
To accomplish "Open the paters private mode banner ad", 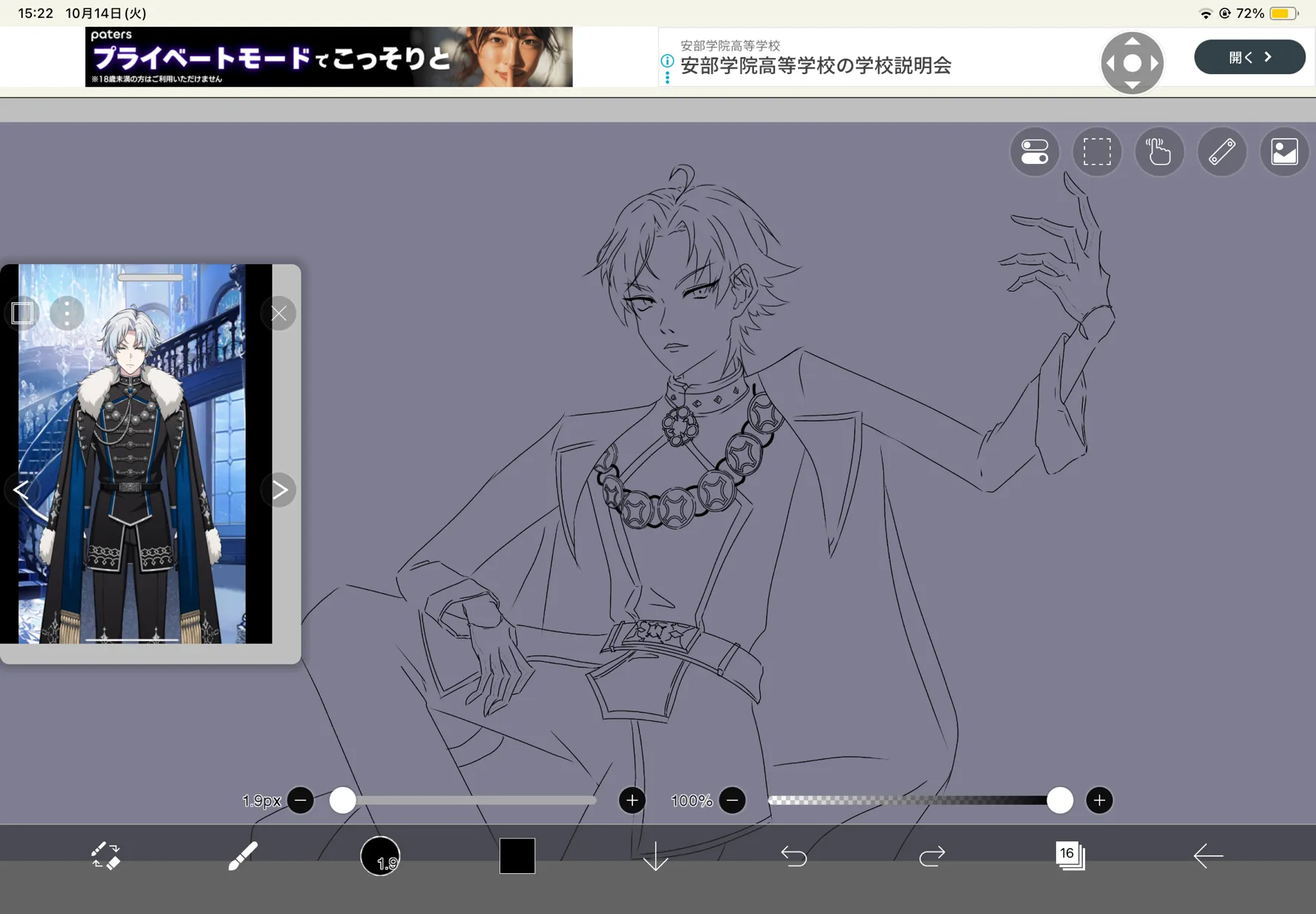I will click(x=329, y=57).
